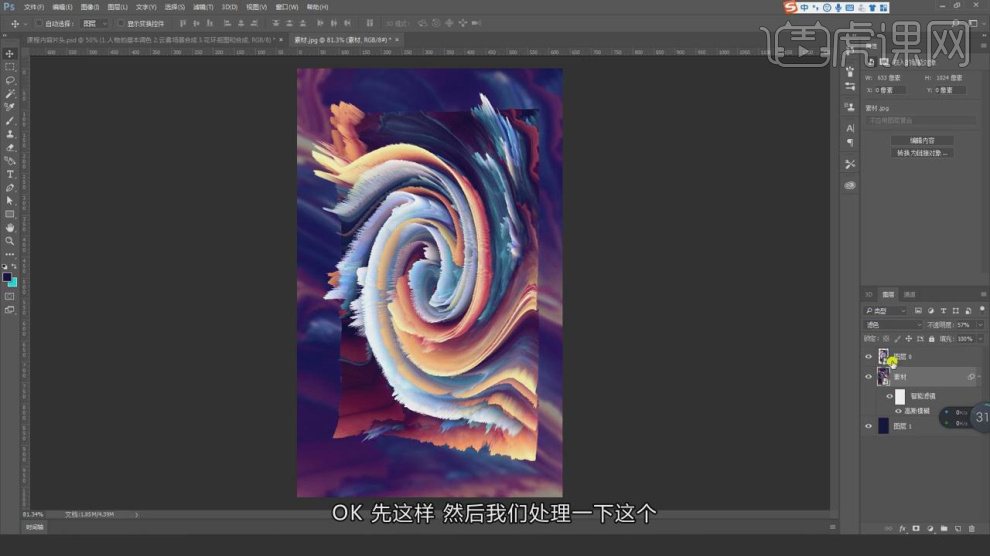The height and width of the screenshot is (556, 990).
Task: Open the Character panel icon (A|)
Action: coord(850,128)
